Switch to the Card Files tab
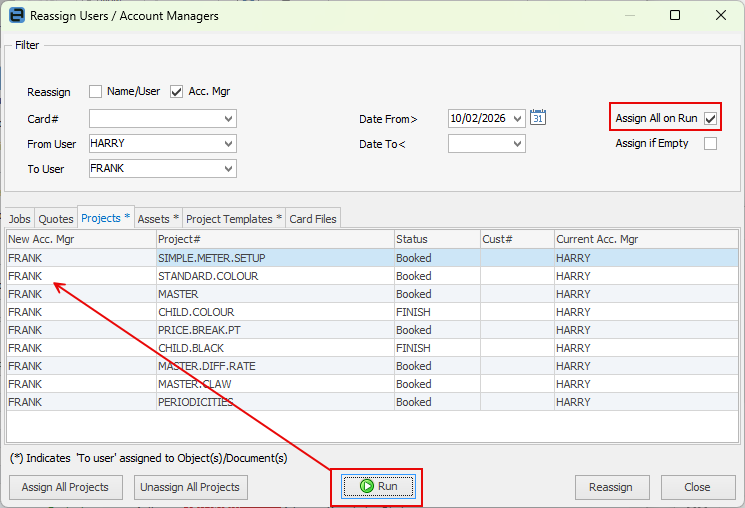745x508 pixels. pyautogui.click(x=313, y=219)
